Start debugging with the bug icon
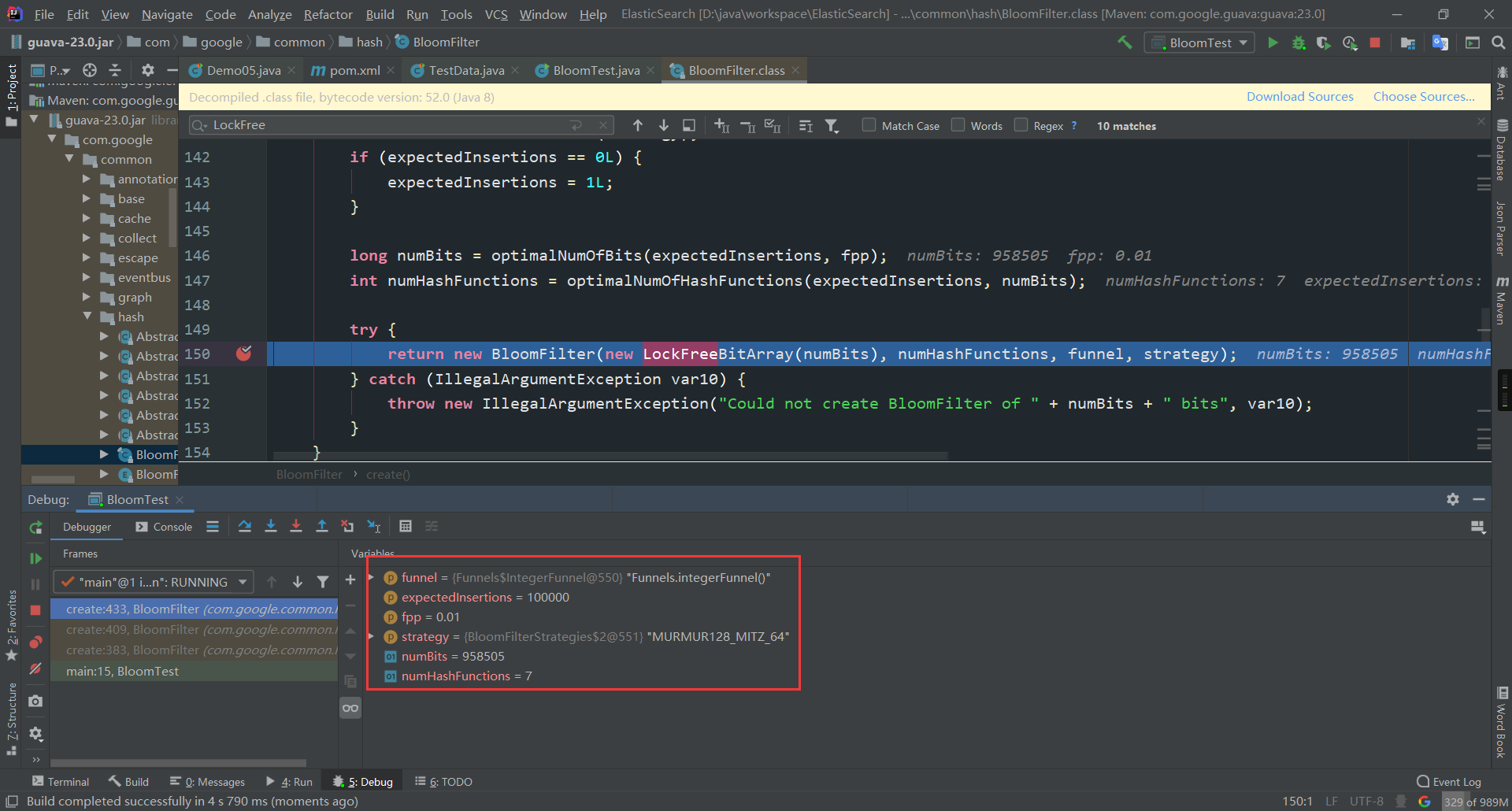The width and height of the screenshot is (1512, 811). pos(1299,43)
